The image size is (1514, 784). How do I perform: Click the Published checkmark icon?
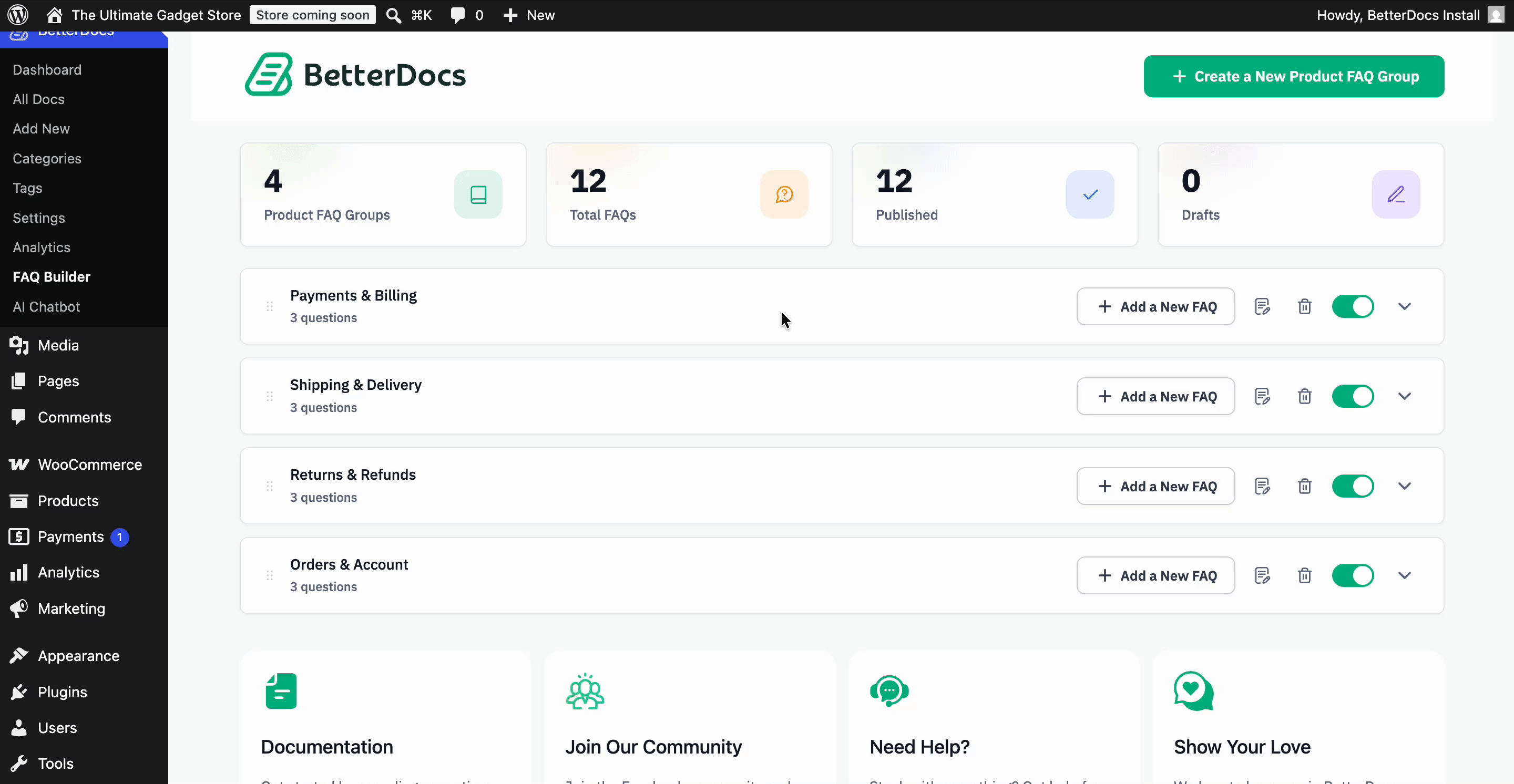(x=1090, y=194)
